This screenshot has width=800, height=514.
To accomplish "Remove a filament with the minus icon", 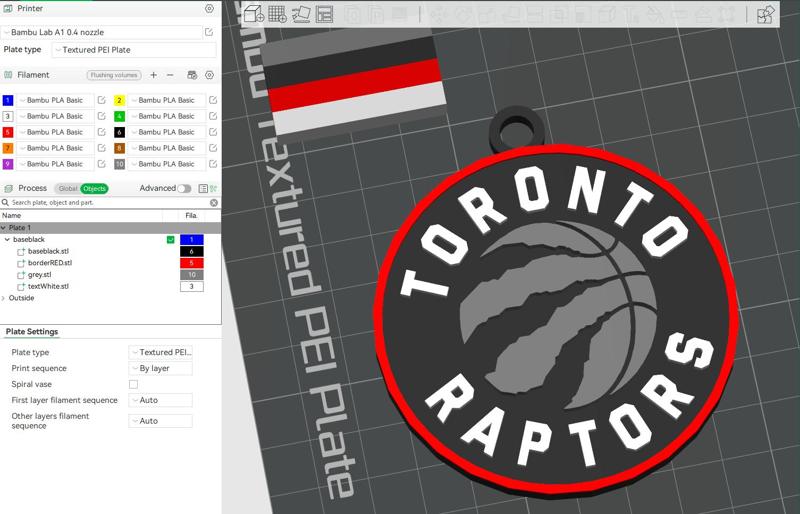I will pyautogui.click(x=170, y=75).
